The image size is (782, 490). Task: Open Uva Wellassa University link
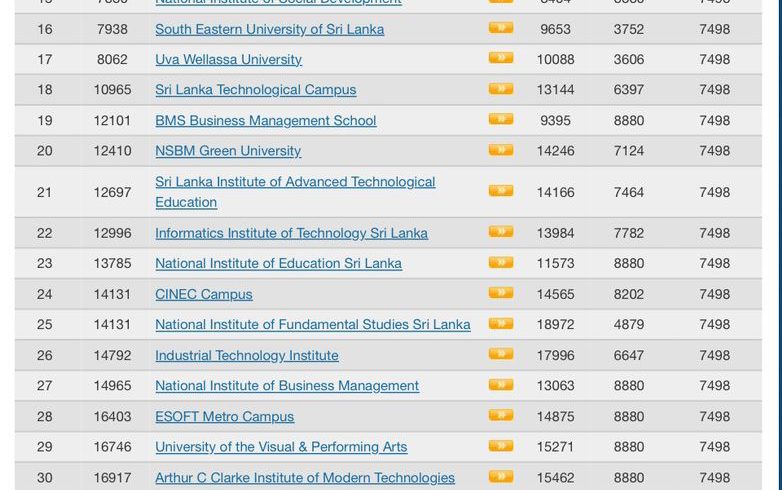[x=228, y=60]
